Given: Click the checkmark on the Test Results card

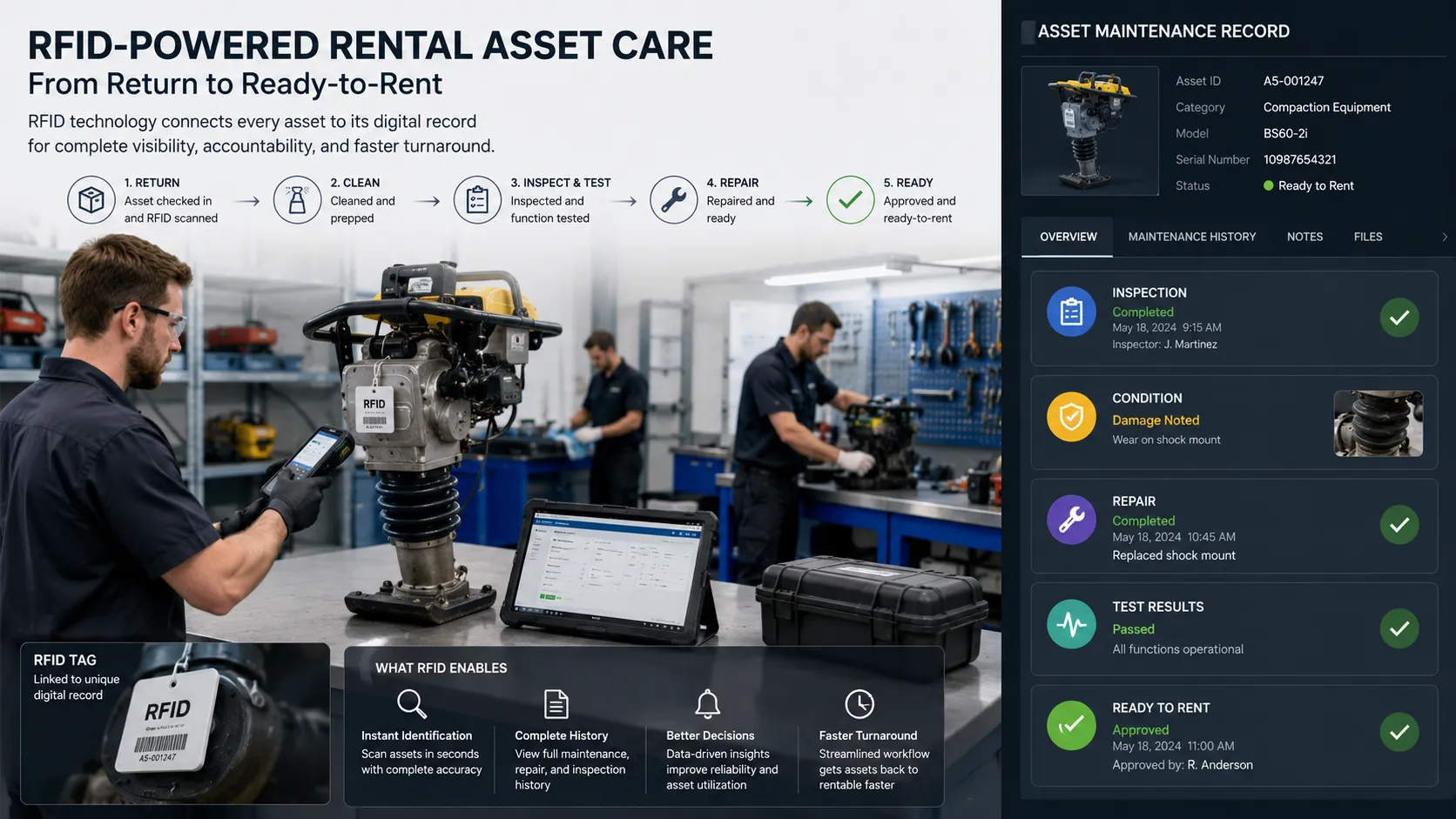Looking at the screenshot, I should pyautogui.click(x=1399, y=628).
